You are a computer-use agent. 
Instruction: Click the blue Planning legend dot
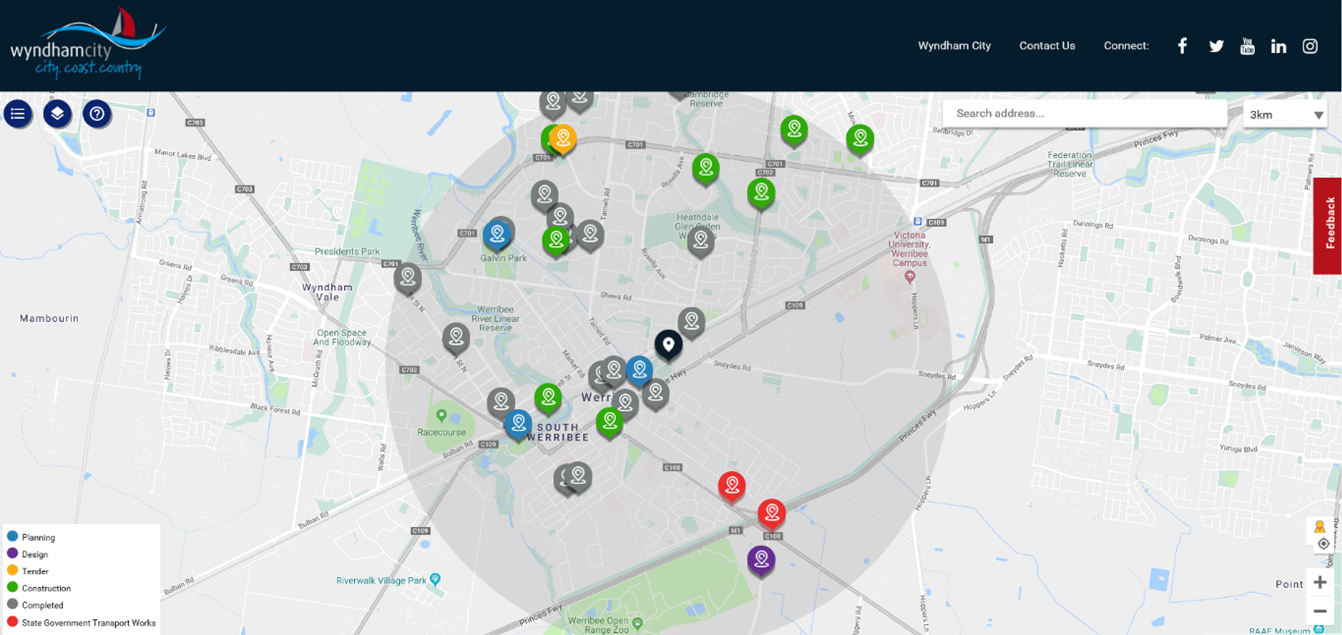[13, 537]
